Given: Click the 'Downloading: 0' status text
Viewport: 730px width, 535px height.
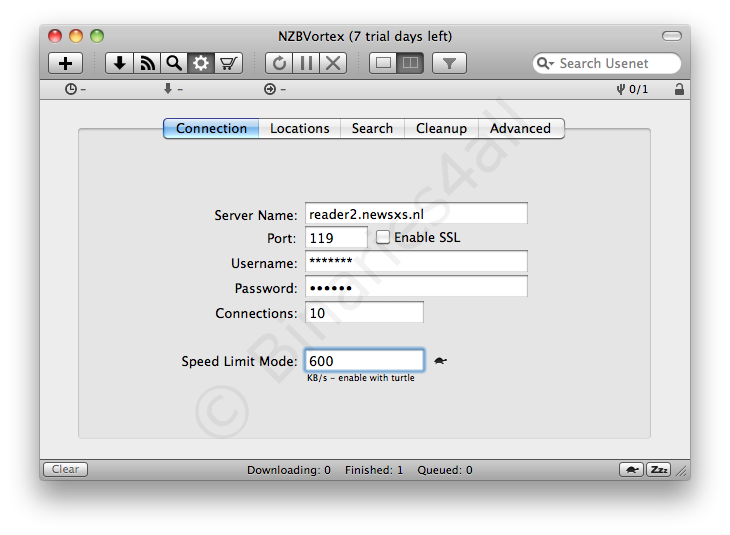Looking at the screenshot, I should [x=289, y=470].
